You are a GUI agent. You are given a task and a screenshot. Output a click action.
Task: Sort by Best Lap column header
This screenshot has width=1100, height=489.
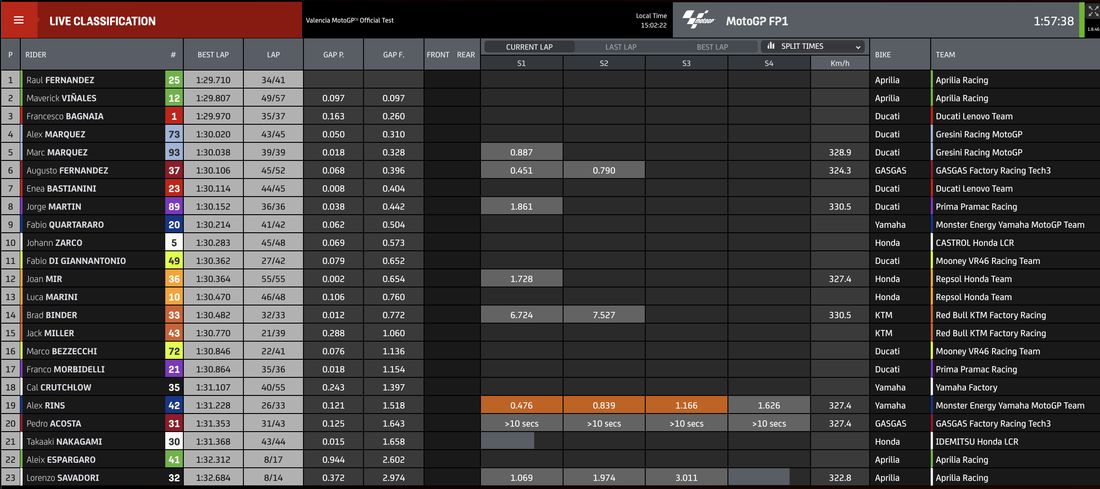213,54
